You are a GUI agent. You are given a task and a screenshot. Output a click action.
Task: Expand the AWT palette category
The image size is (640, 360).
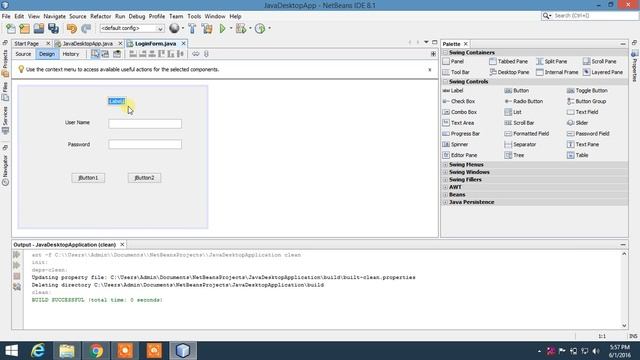pos(445,187)
